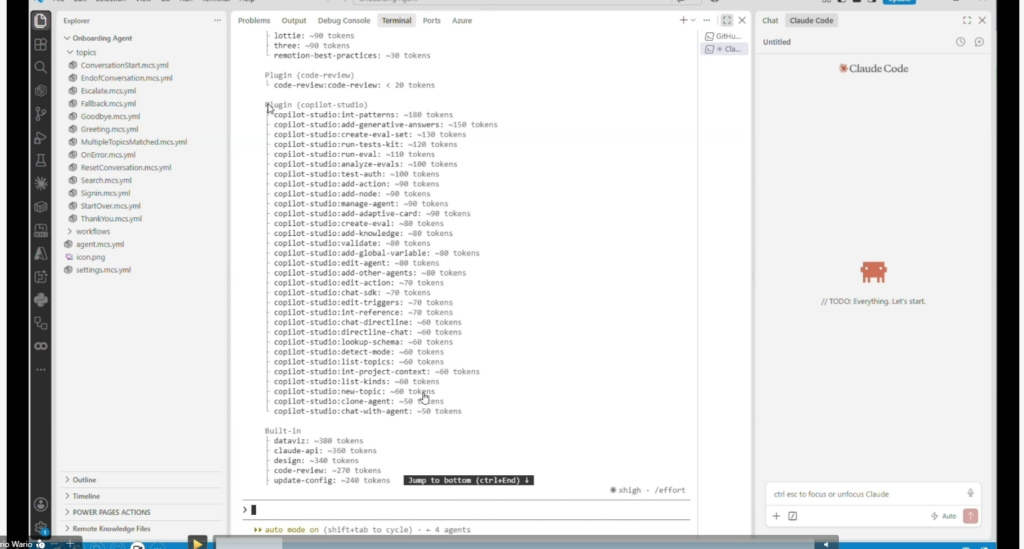This screenshot has height=549, width=1024.
Task: Select the GitHu... terminal instance
Action: 724,37
